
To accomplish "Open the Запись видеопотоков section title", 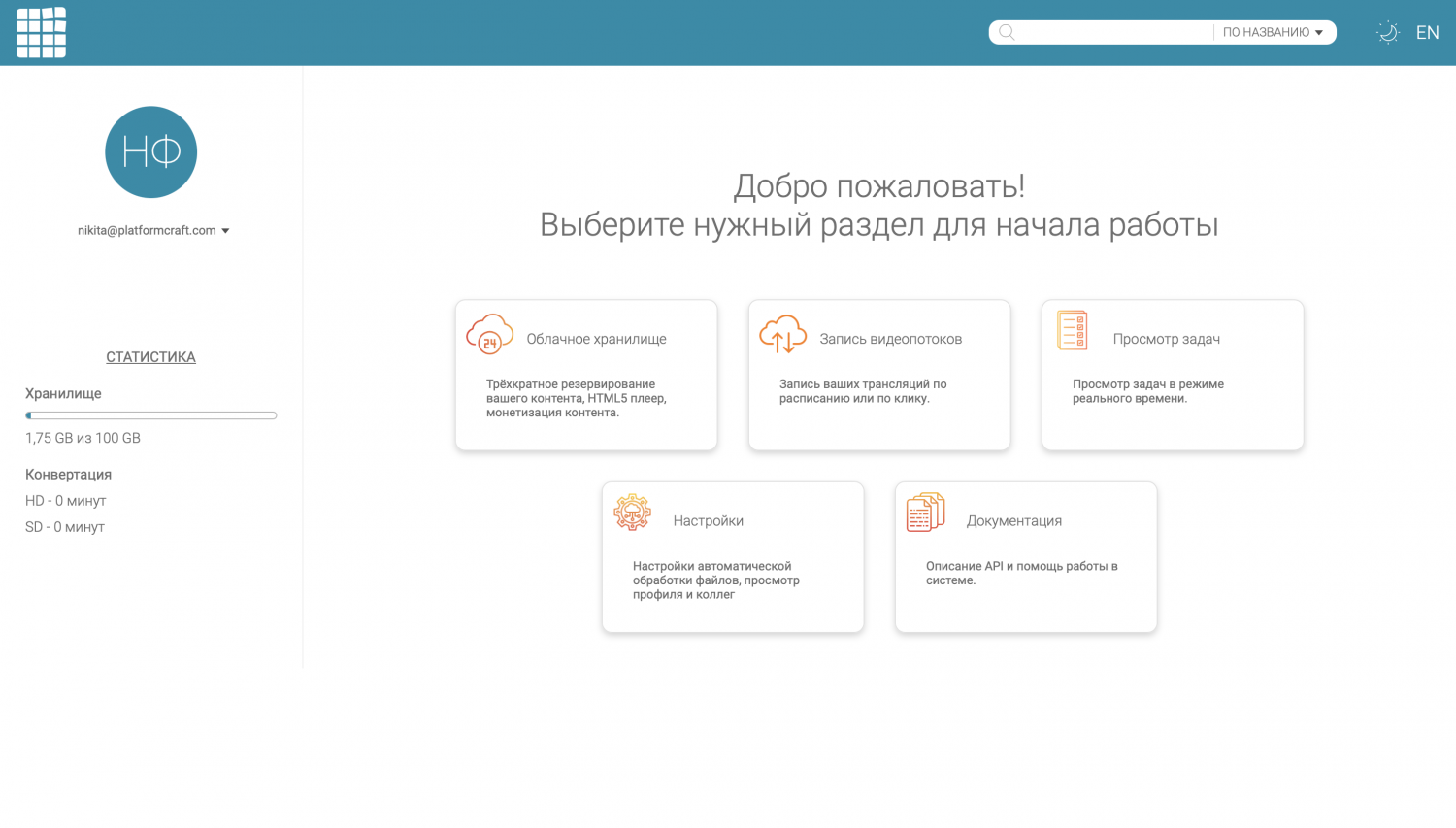I will pyautogui.click(x=890, y=339).
